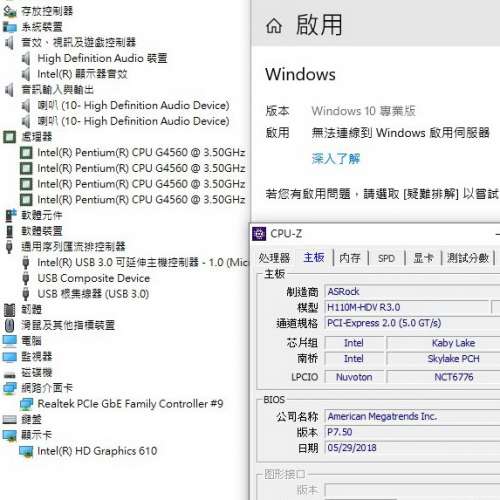Select Realtek PCIe GbE Family Controller #9
Screen dimensions: 500x500
click(130, 404)
